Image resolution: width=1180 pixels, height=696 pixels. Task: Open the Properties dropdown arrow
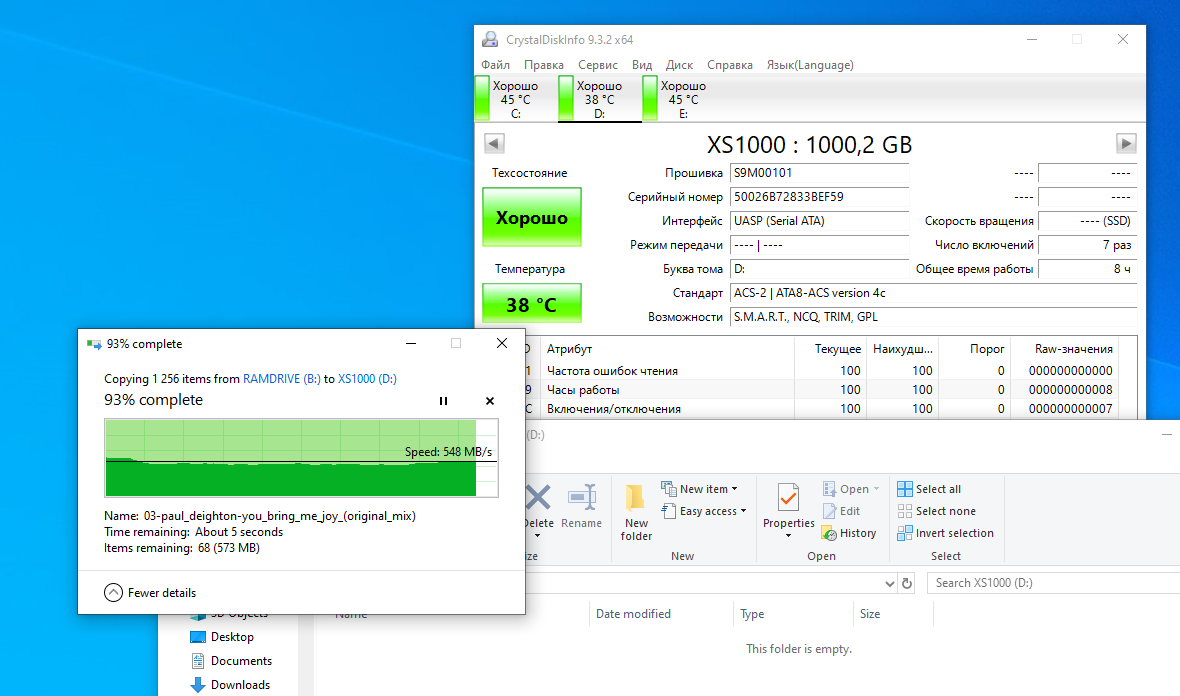pyautogui.click(x=788, y=536)
